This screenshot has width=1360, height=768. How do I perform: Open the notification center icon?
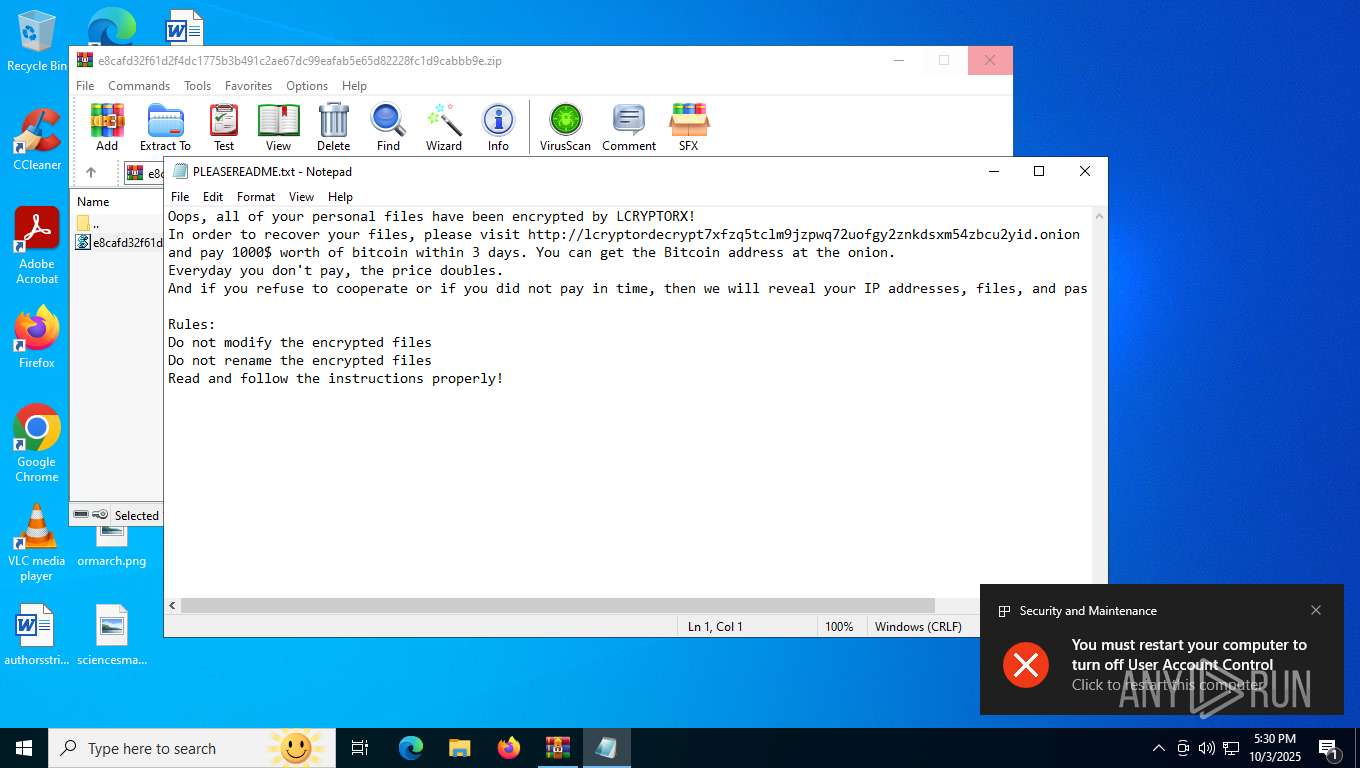click(1329, 748)
